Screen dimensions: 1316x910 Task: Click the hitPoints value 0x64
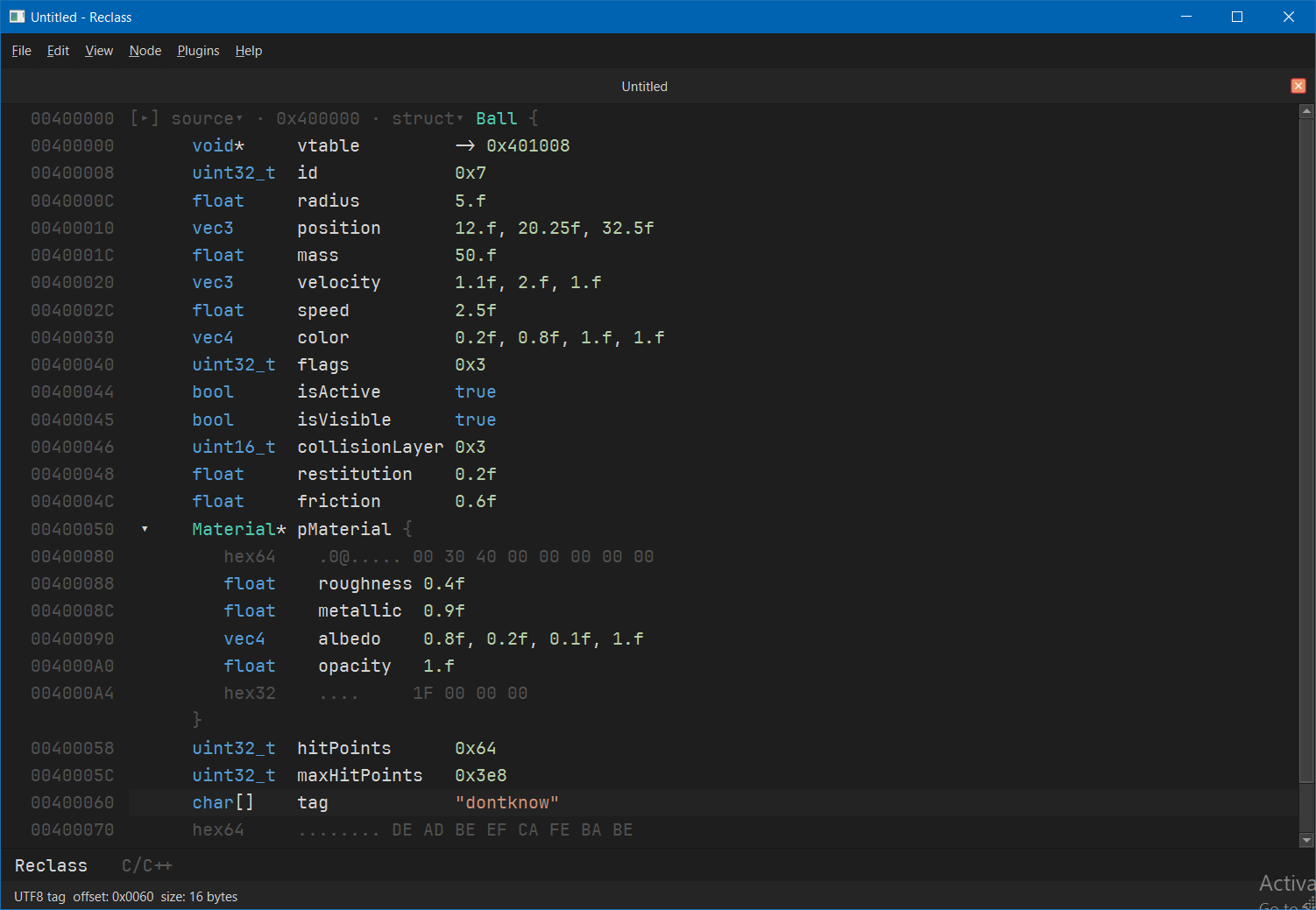(476, 748)
